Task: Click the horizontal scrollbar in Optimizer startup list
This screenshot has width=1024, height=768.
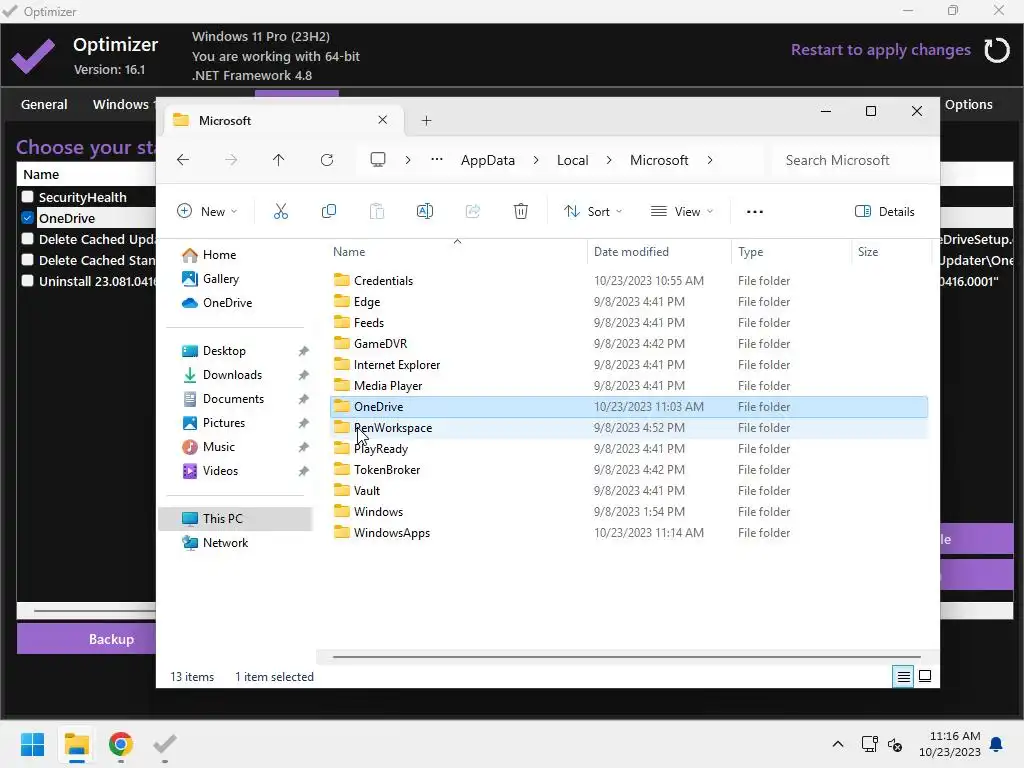Action: [x=95, y=611]
